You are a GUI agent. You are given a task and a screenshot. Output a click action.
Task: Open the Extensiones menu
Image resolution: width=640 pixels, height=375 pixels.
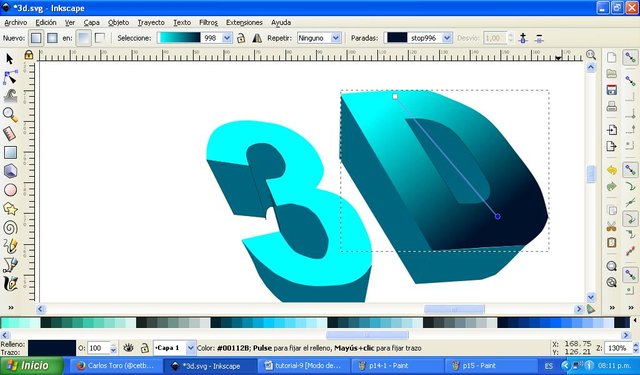(x=244, y=22)
